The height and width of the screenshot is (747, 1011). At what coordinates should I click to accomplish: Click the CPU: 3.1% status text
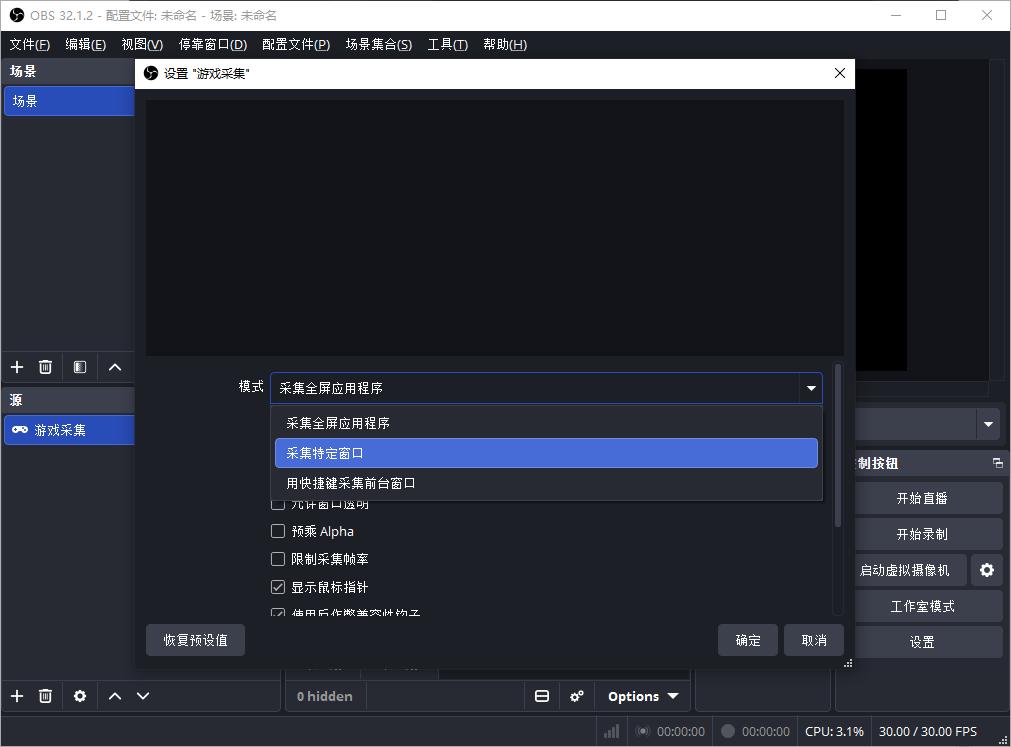coord(834,732)
